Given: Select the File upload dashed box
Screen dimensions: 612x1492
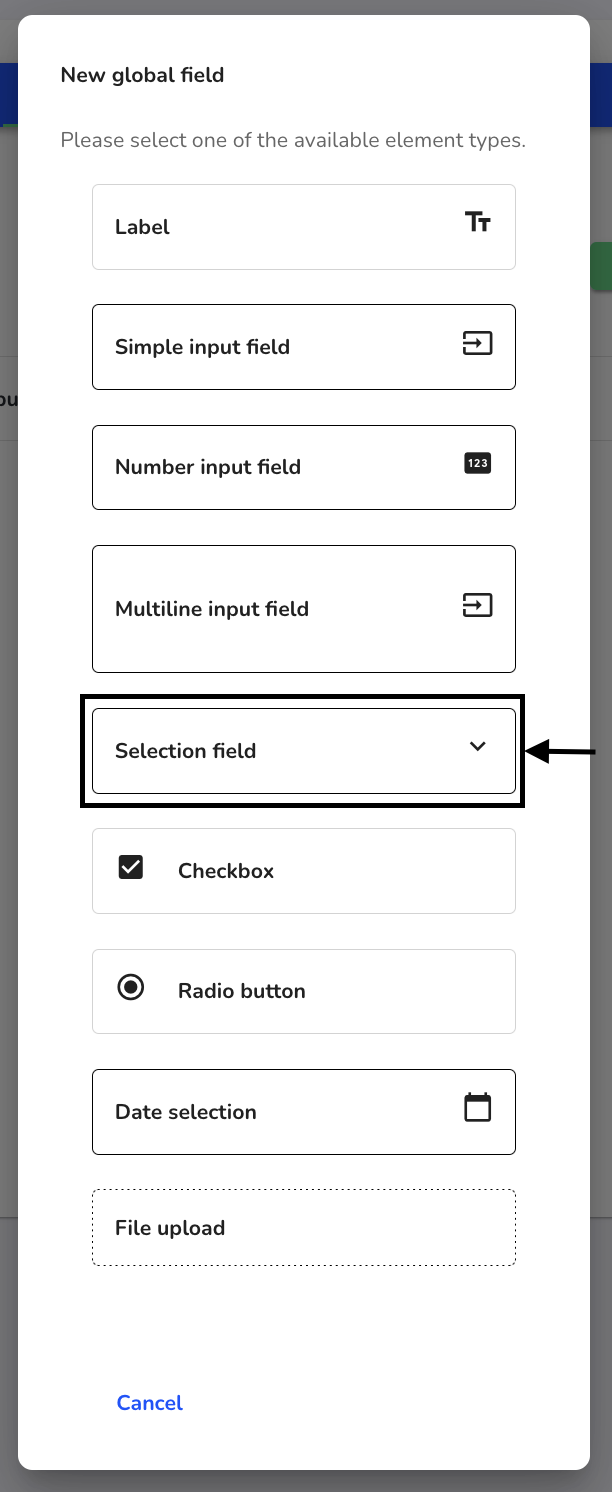Looking at the screenshot, I should (x=304, y=1228).
